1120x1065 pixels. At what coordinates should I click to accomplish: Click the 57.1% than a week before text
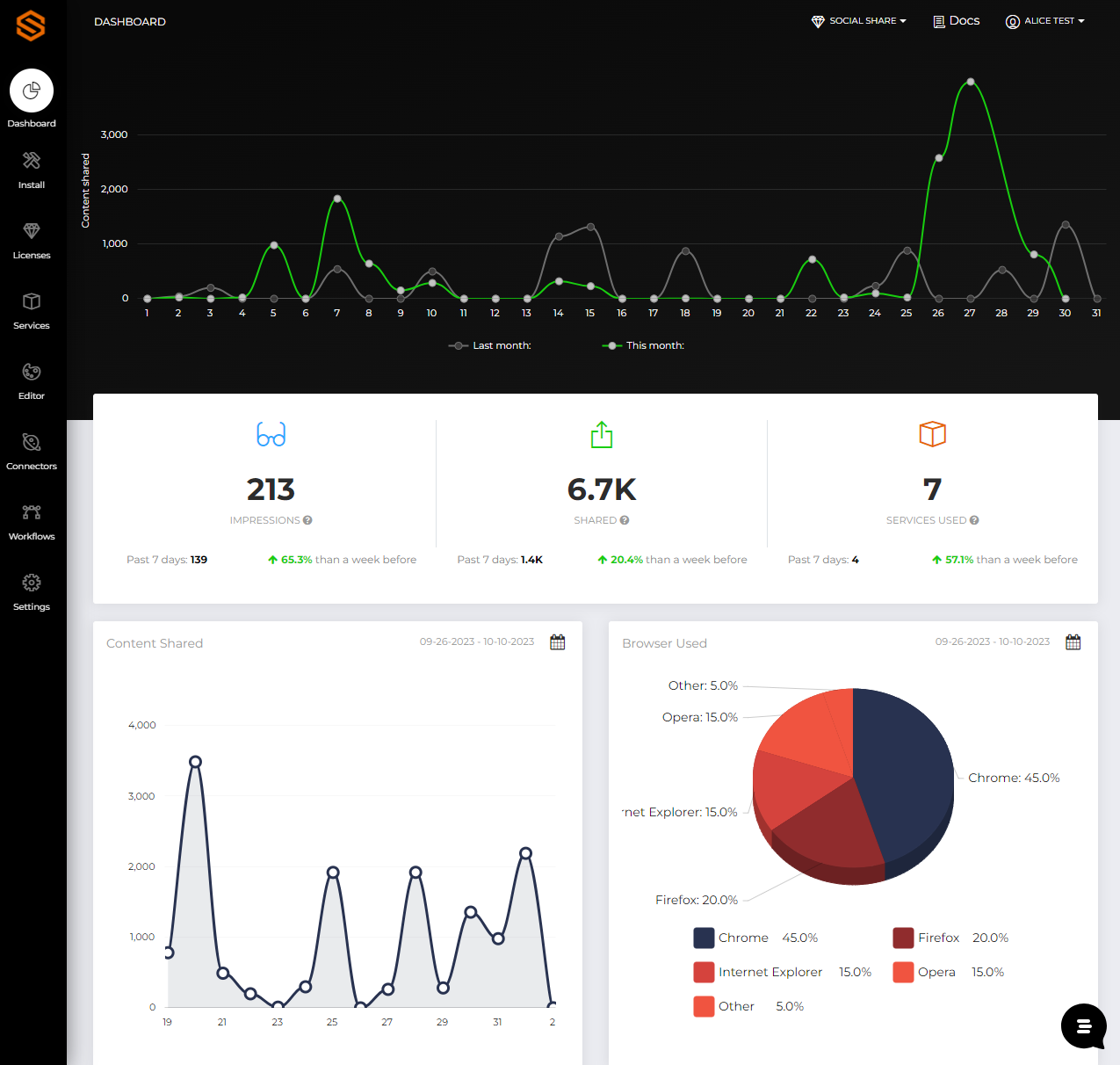1004,560
